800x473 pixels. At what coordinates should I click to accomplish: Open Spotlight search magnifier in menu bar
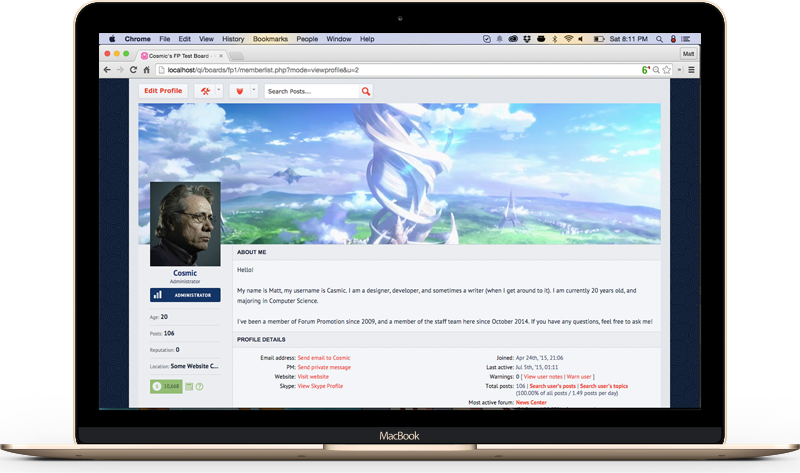pyautogui.click(x=659, y=39)
